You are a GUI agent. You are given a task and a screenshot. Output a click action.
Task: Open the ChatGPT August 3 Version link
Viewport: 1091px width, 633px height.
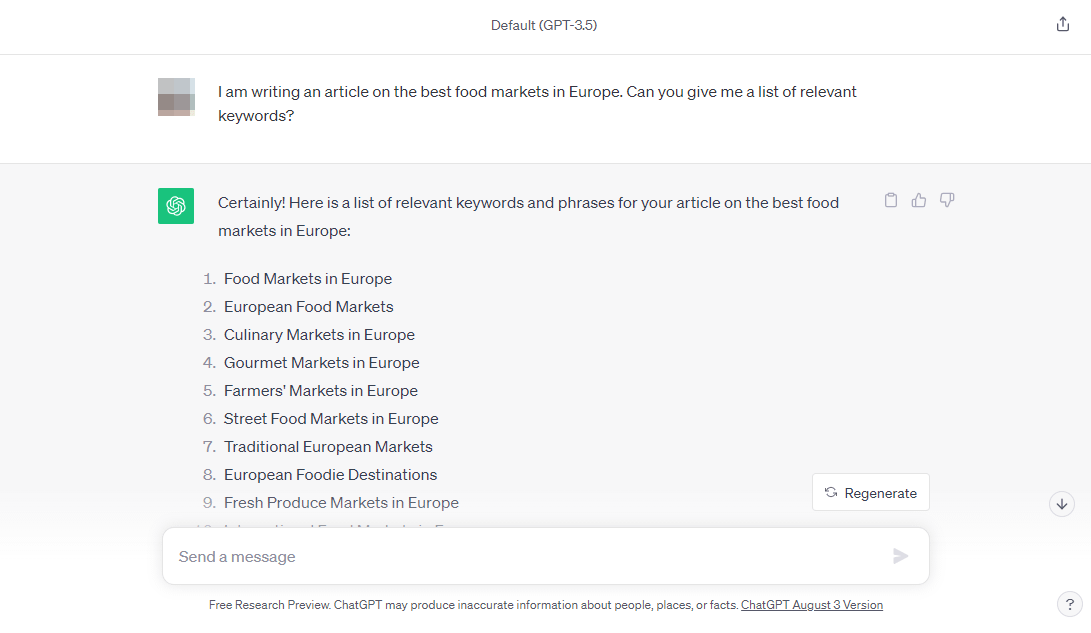coord(812,604)
